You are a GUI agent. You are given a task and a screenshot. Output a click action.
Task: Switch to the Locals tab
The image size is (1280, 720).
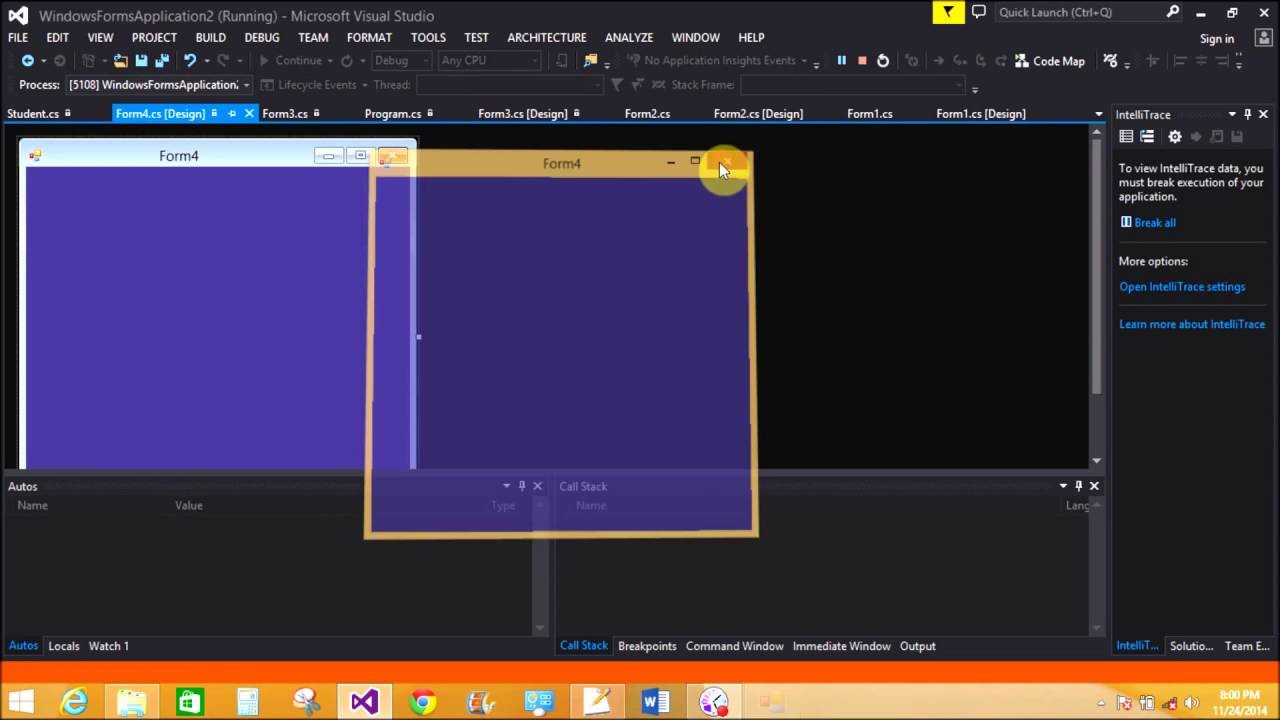tap(64, 646)
